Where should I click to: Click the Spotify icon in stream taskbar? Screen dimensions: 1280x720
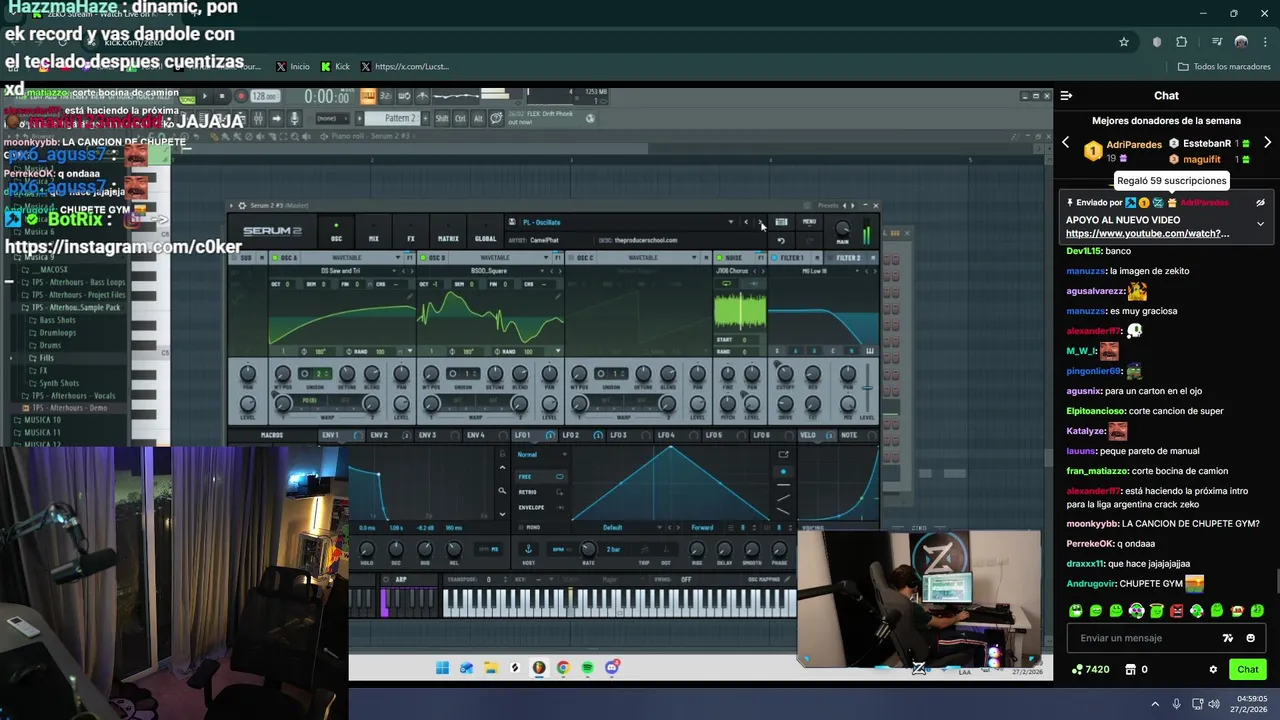pyautogui.click(x=587, y=668)
